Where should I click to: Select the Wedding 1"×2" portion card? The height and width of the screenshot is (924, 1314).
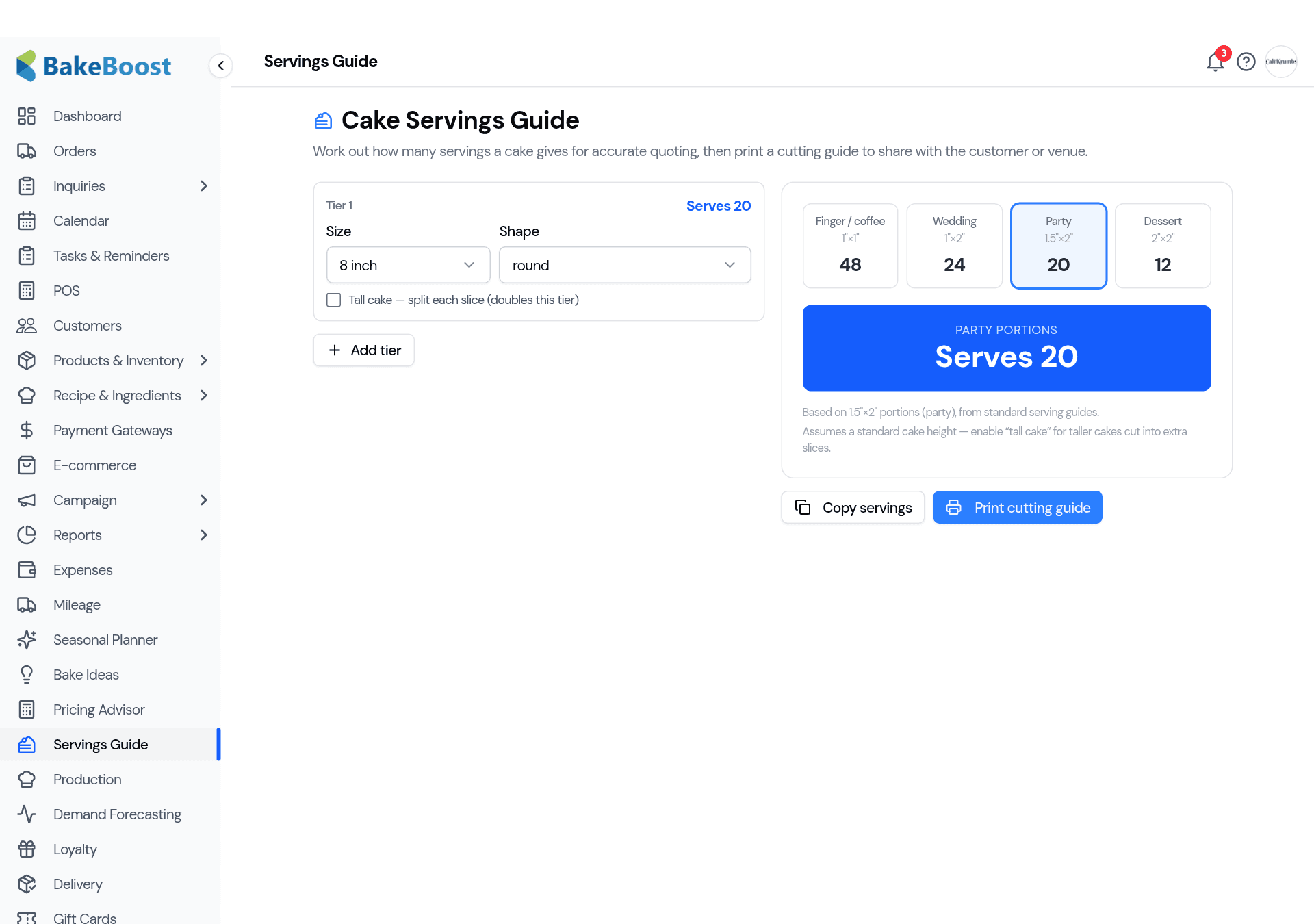click(954, 246)
